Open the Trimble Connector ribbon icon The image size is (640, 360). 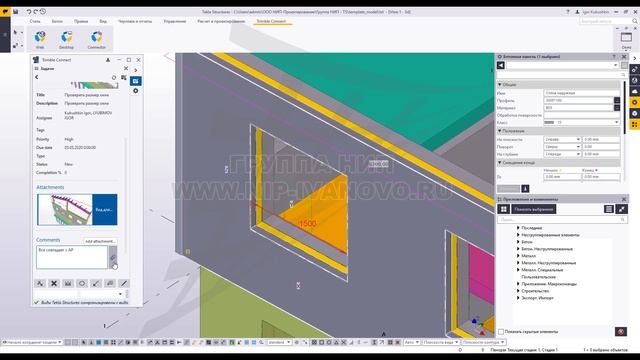96,40
